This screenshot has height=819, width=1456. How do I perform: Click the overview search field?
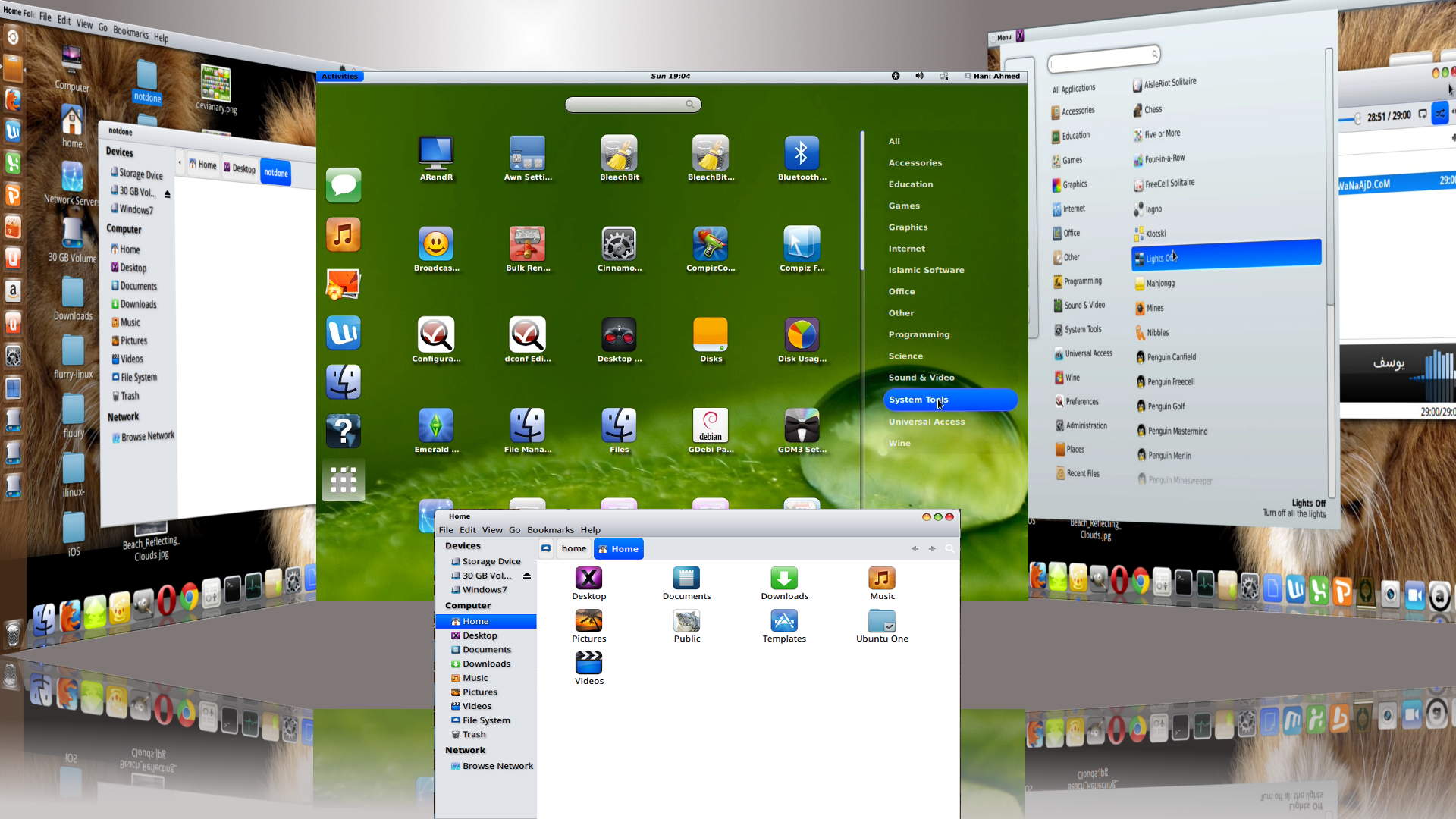(633, 104)
